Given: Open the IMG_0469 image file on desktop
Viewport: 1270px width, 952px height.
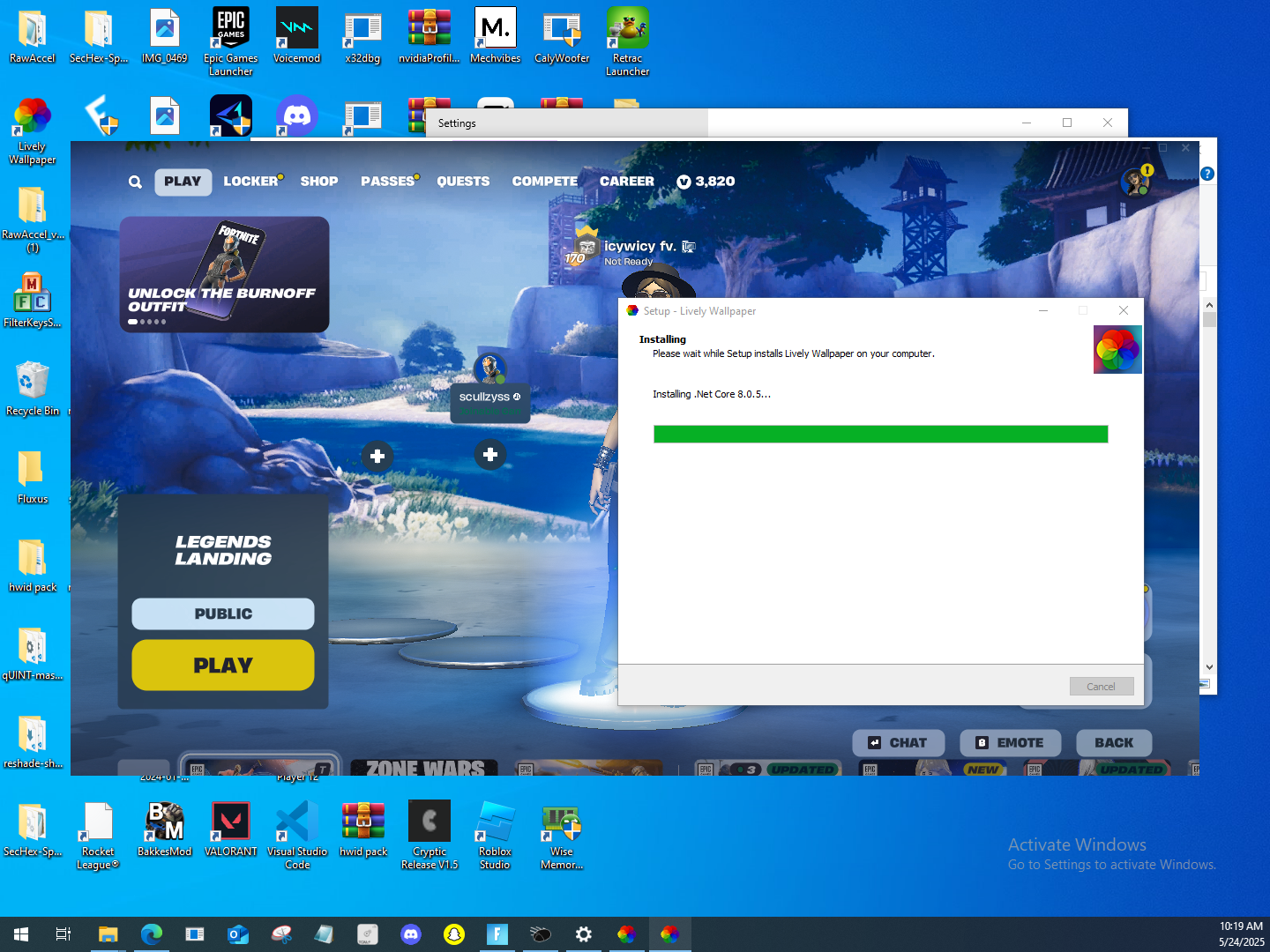Looking at the screenshot, I should (x=165, y=36).
